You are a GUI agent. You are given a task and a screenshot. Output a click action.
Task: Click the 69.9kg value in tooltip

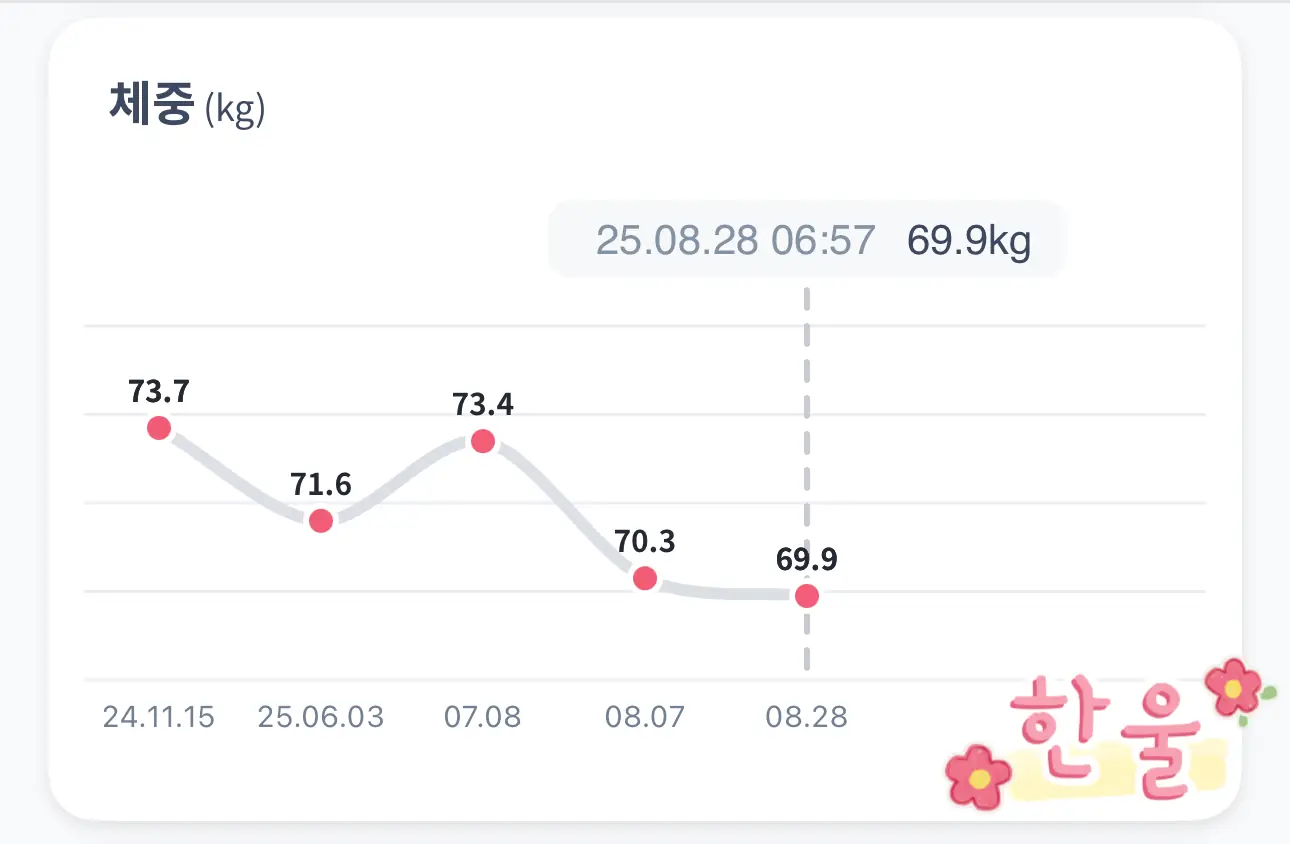(x=969, y=241)
